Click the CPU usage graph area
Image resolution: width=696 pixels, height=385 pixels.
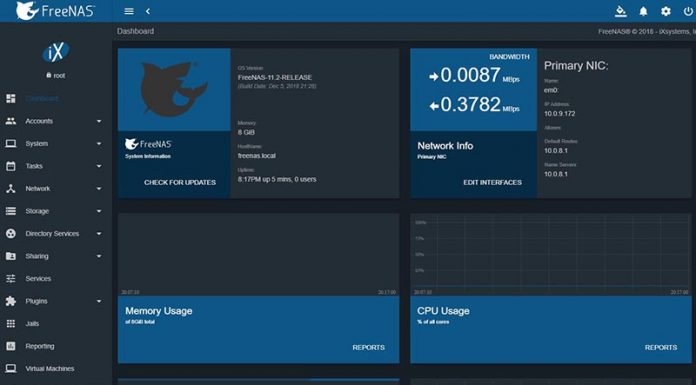click(551, 254)
